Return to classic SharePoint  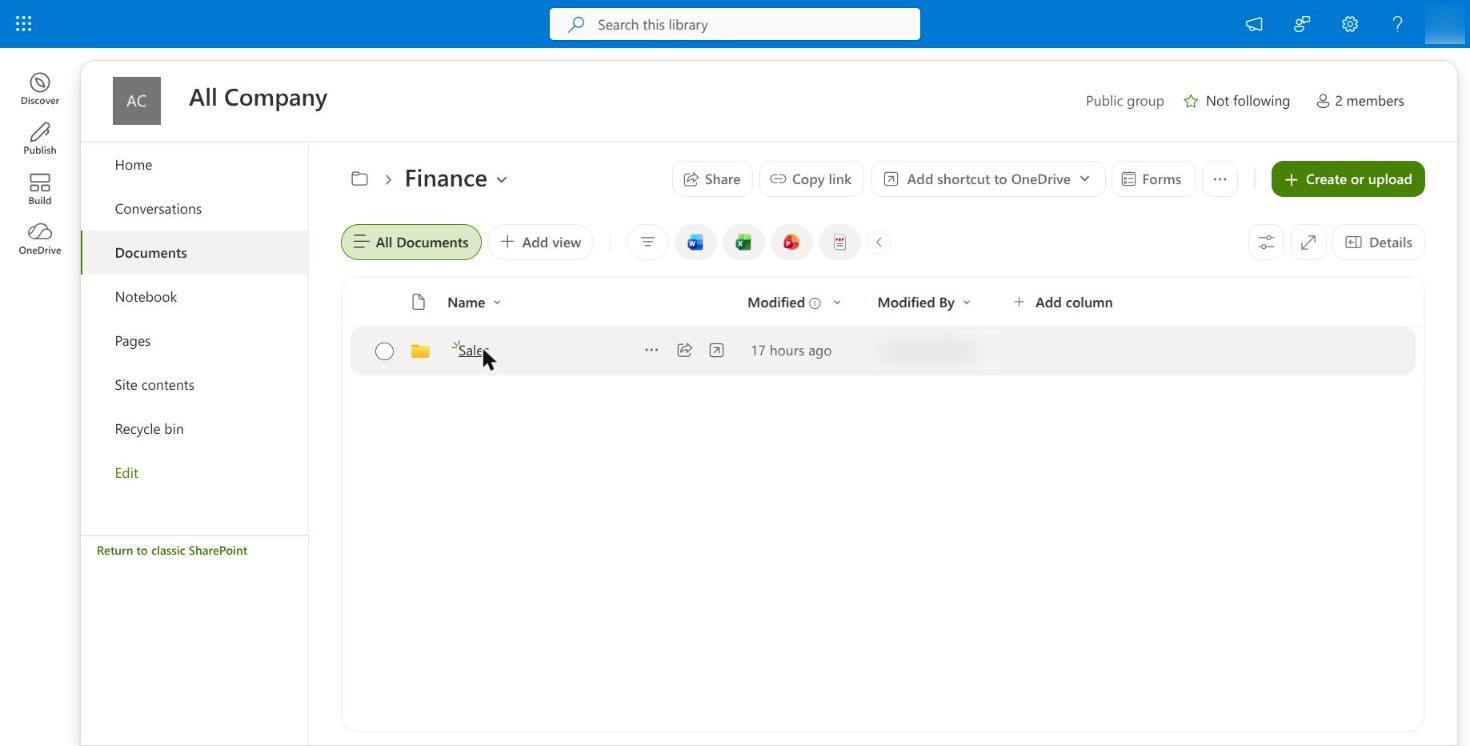(x=172, y=551)
